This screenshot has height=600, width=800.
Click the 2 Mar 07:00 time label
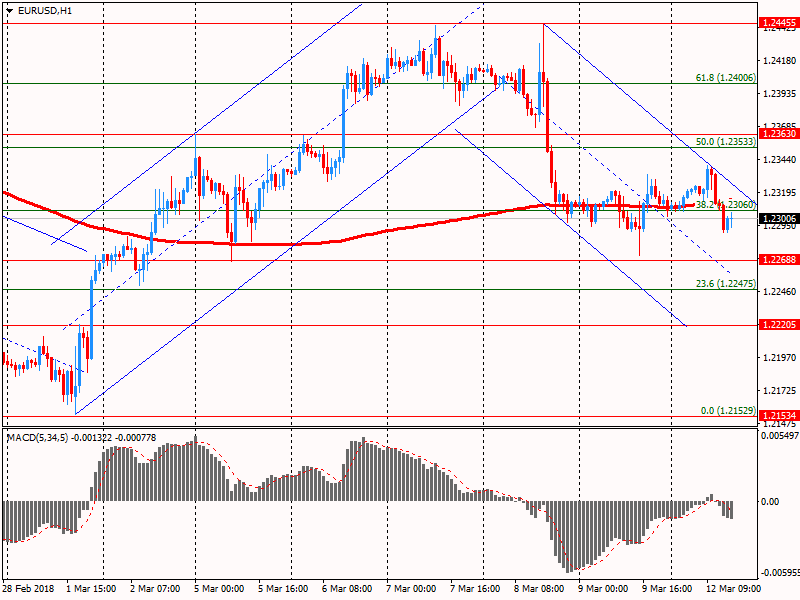point(155,588)
